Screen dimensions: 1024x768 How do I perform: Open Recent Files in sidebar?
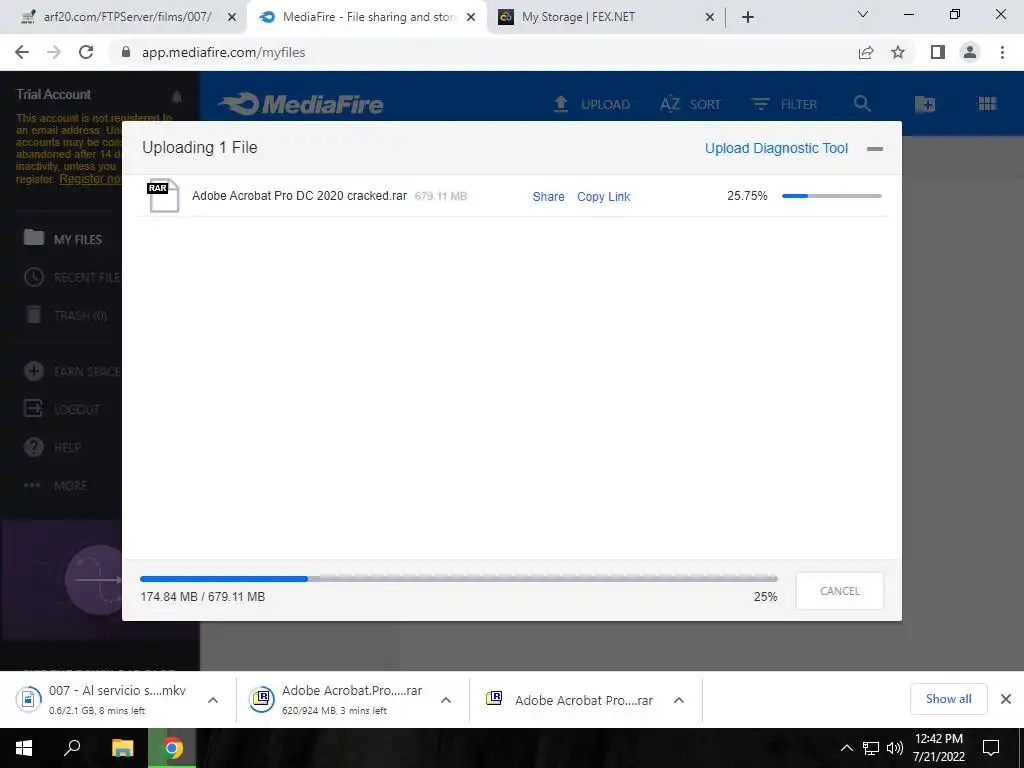[72, 278]
